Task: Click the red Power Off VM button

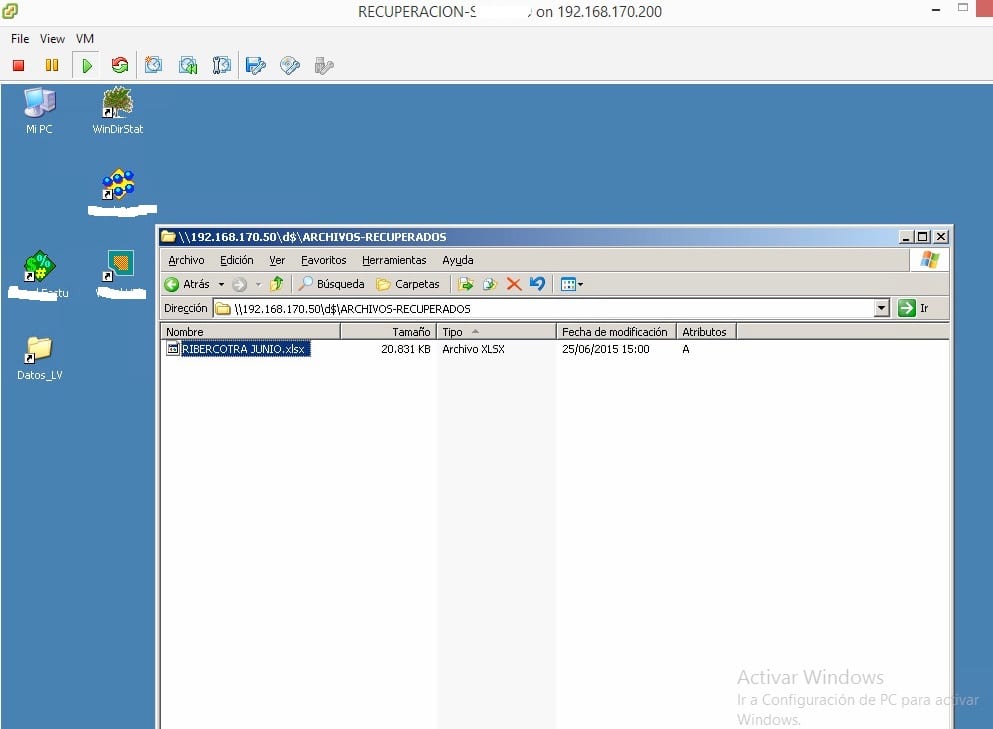Action: coord(18,66)
